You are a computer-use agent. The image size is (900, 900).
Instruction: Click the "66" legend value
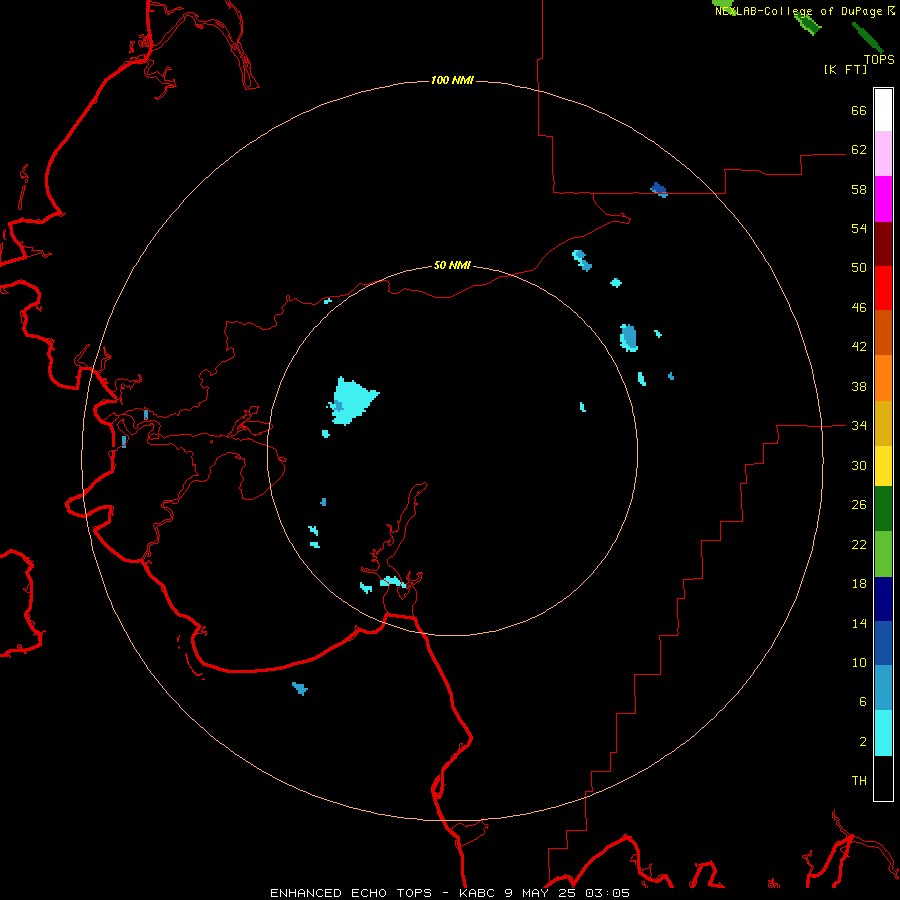(x=859, y=110)
